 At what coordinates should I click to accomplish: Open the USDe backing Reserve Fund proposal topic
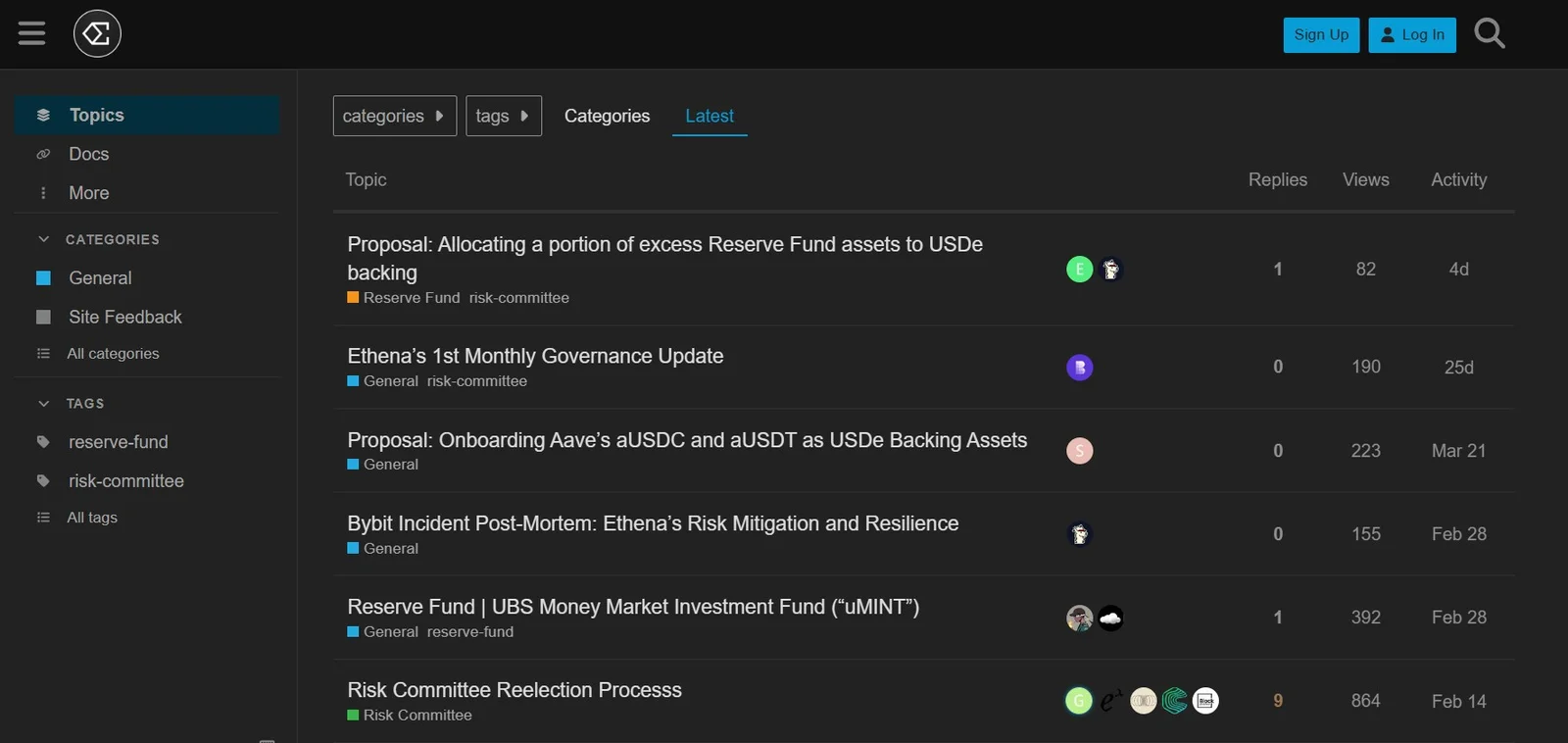point(664,258)
